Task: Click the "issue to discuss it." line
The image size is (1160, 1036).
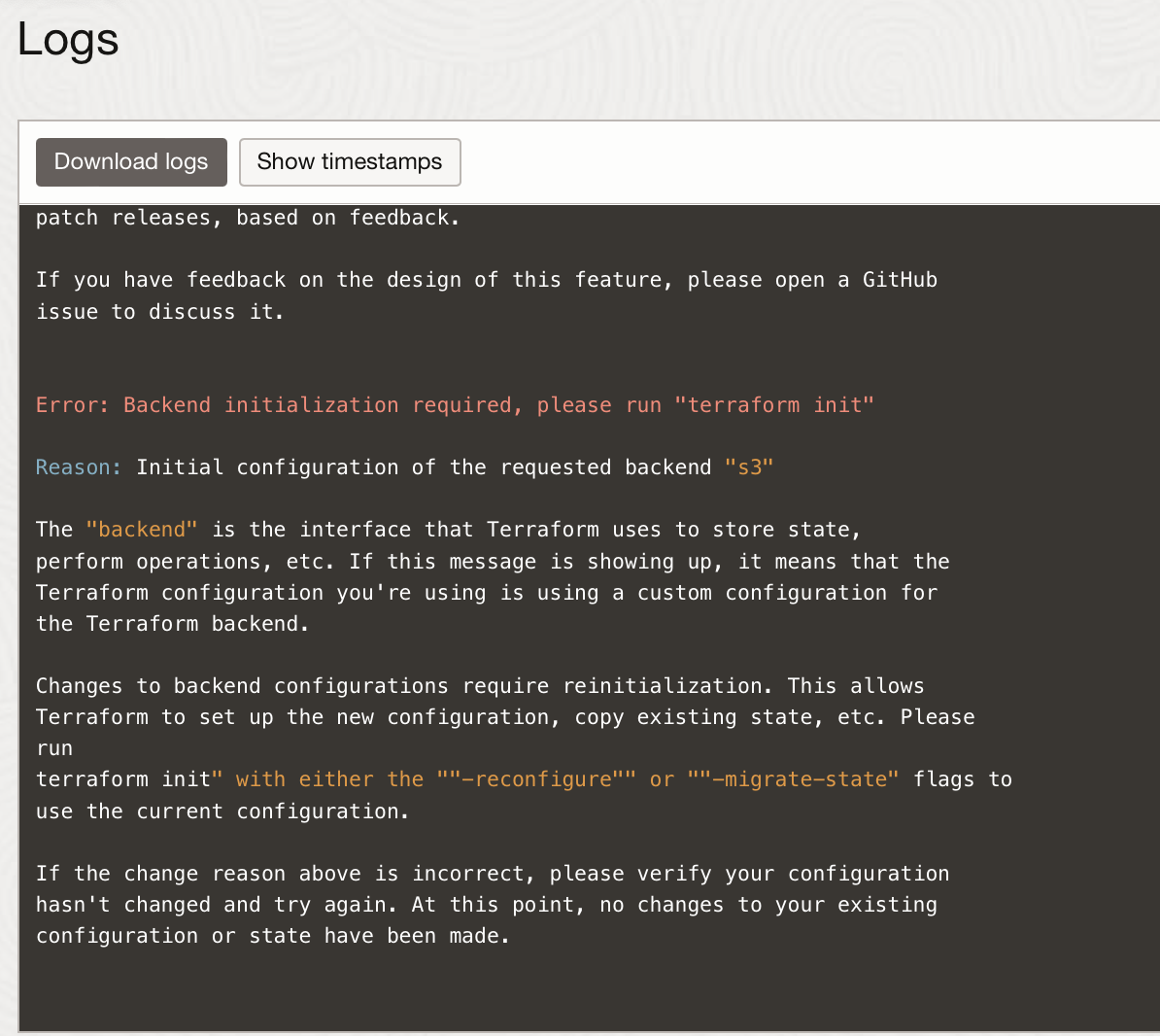Action: pos(160,312)
